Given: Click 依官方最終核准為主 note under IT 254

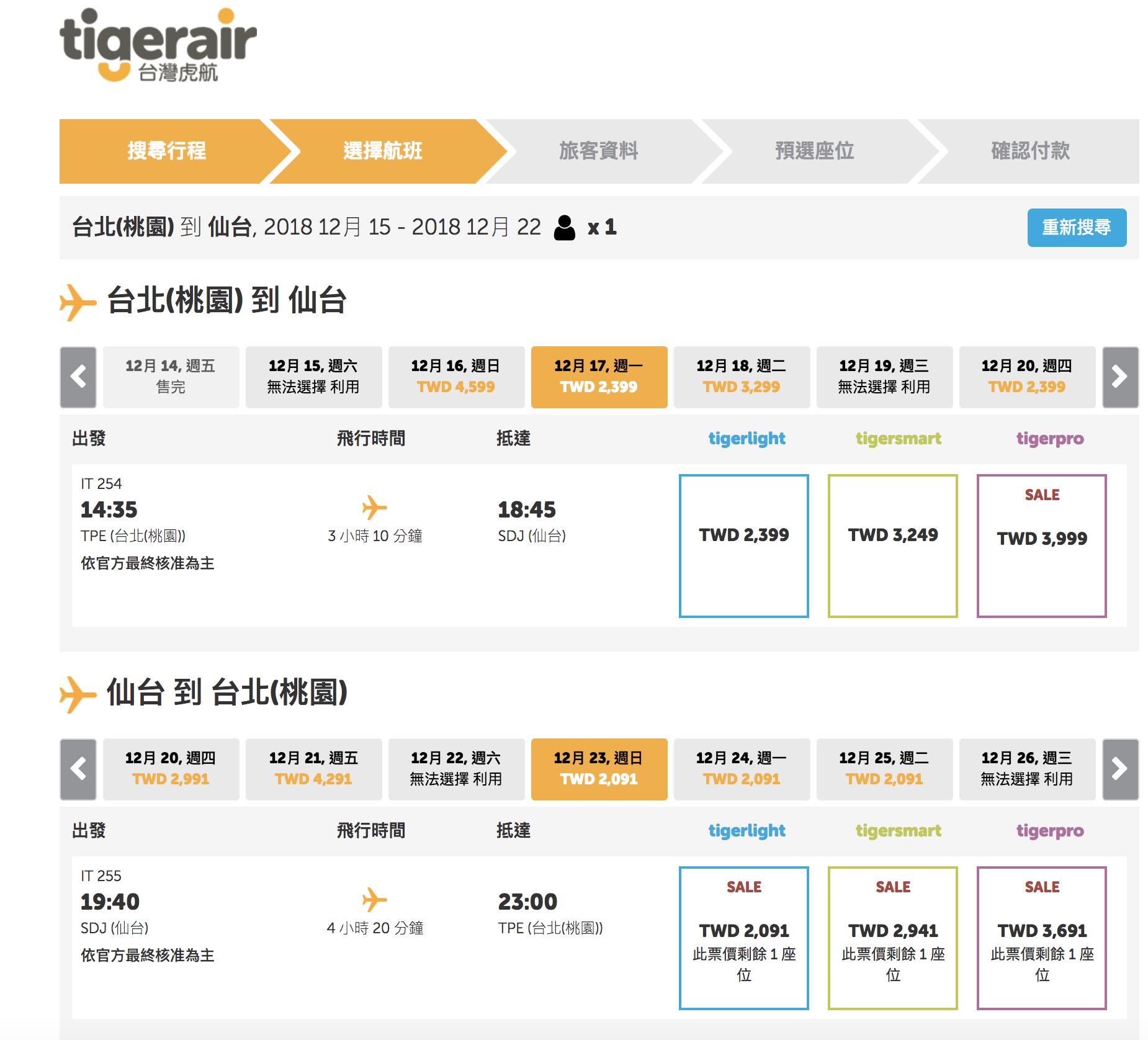Looking at the screenshot, I should (x=148, y=563).
